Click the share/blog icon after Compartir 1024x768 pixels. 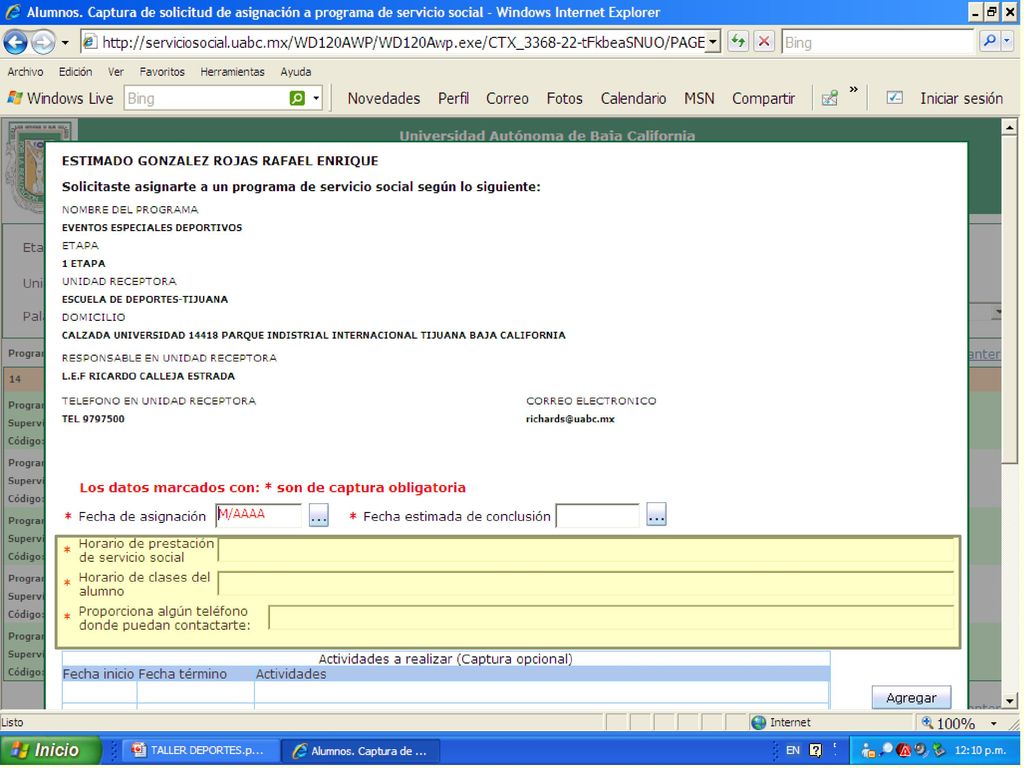(829, 99)
